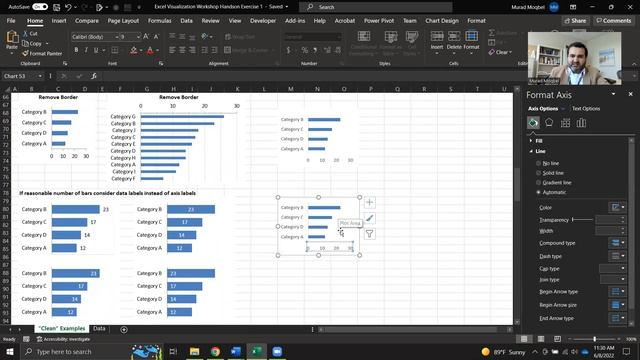Apply Underline formatting
The image size is (640, 360).
coord(96,50)
